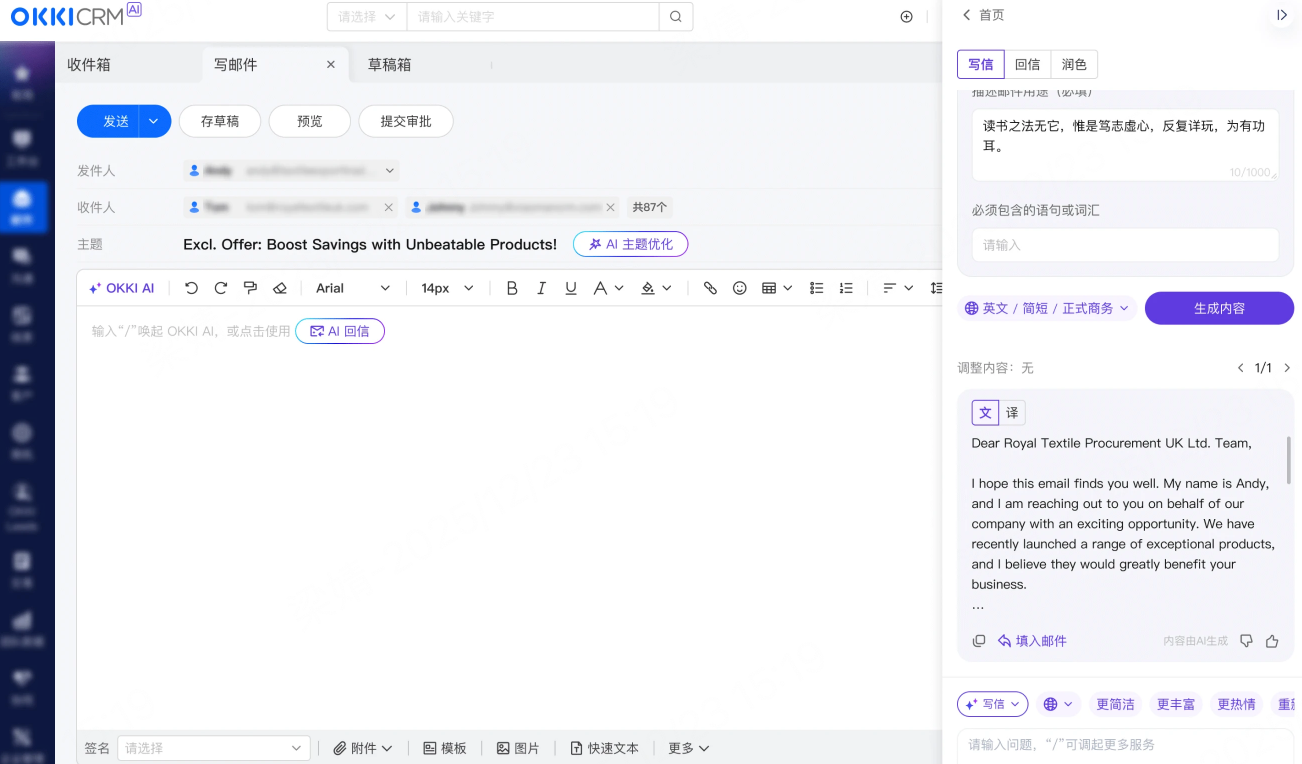Image resolution: width=1302 pixels, height=764 pixels.
Task: Open the emoji picker icon
Action: point(740,288)
